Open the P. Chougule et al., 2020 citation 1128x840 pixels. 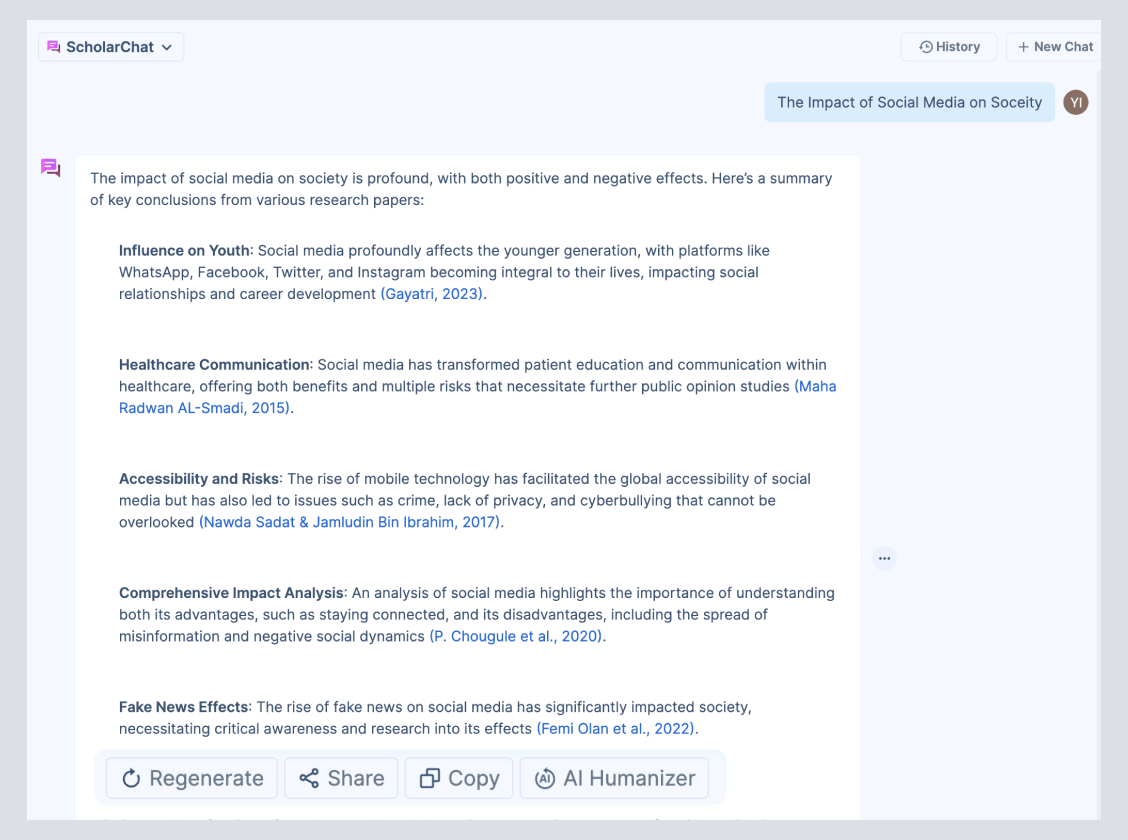click(517, 636)
